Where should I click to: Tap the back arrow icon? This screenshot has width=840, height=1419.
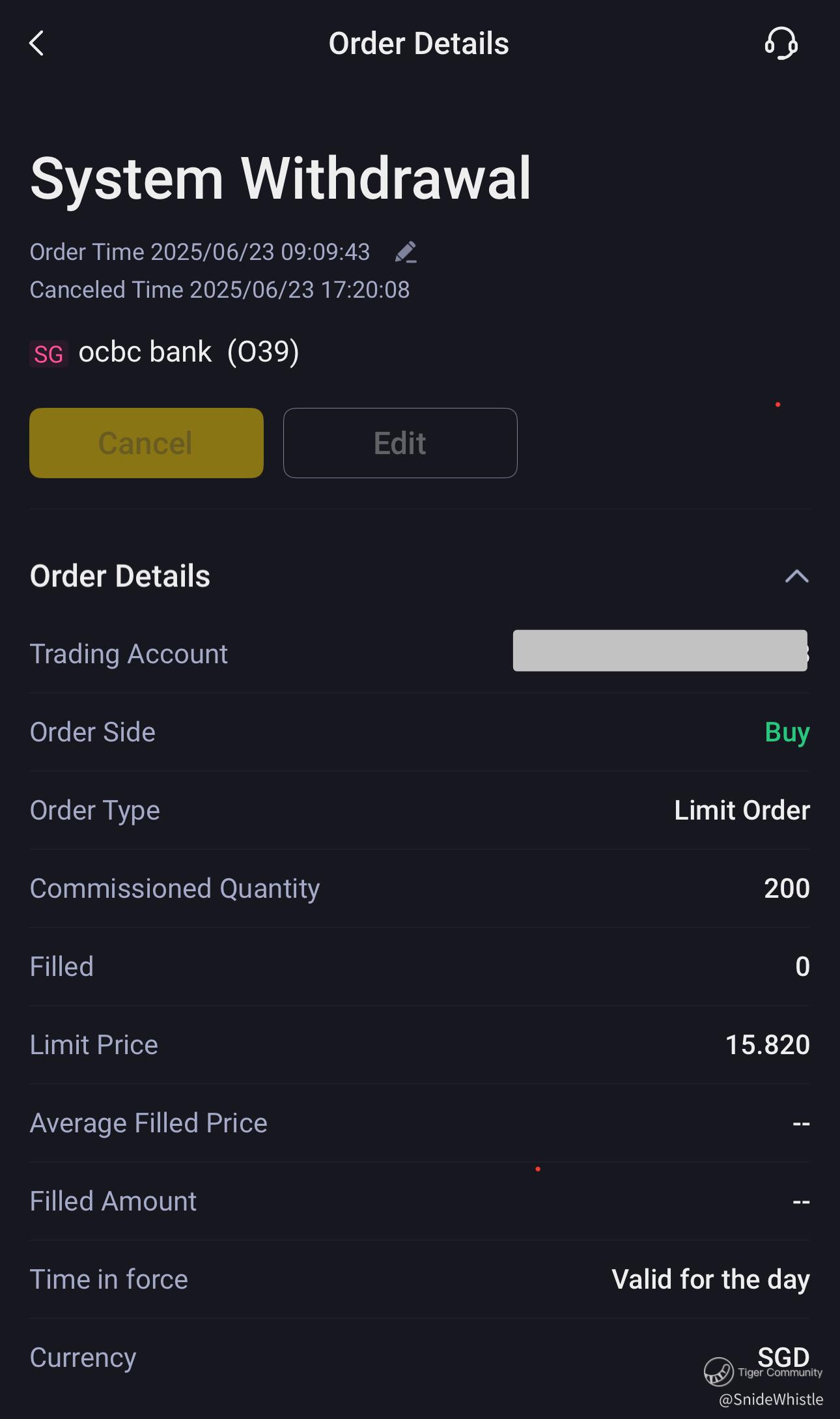pos(37,44)
